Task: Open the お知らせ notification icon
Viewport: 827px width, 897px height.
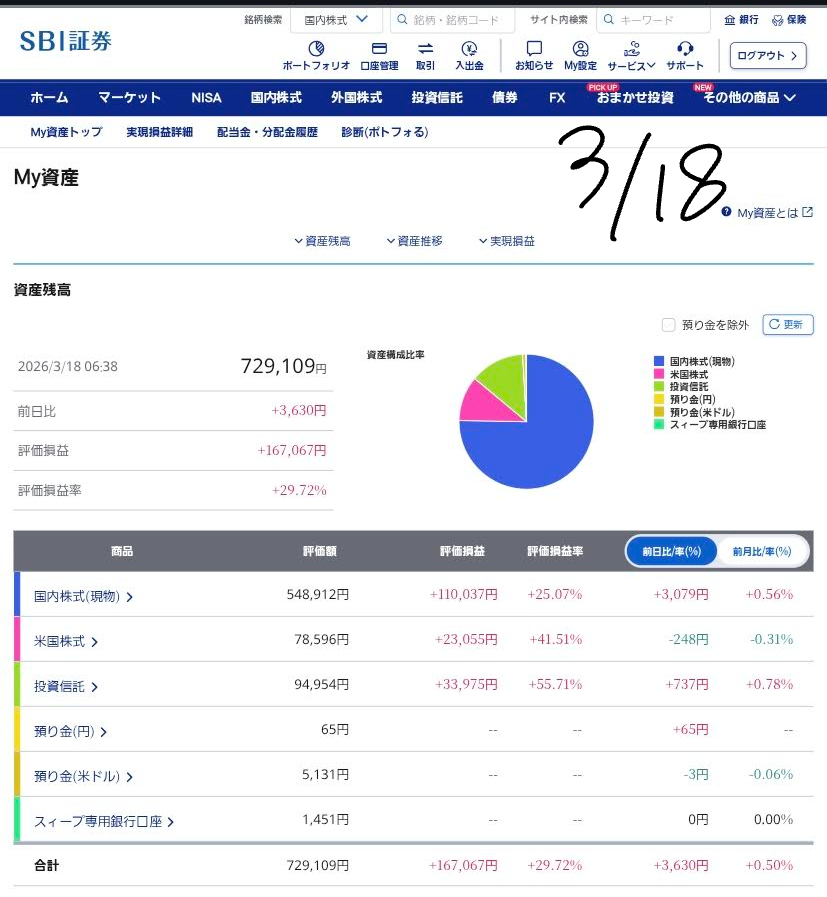Action: click(x=534, y=49)
